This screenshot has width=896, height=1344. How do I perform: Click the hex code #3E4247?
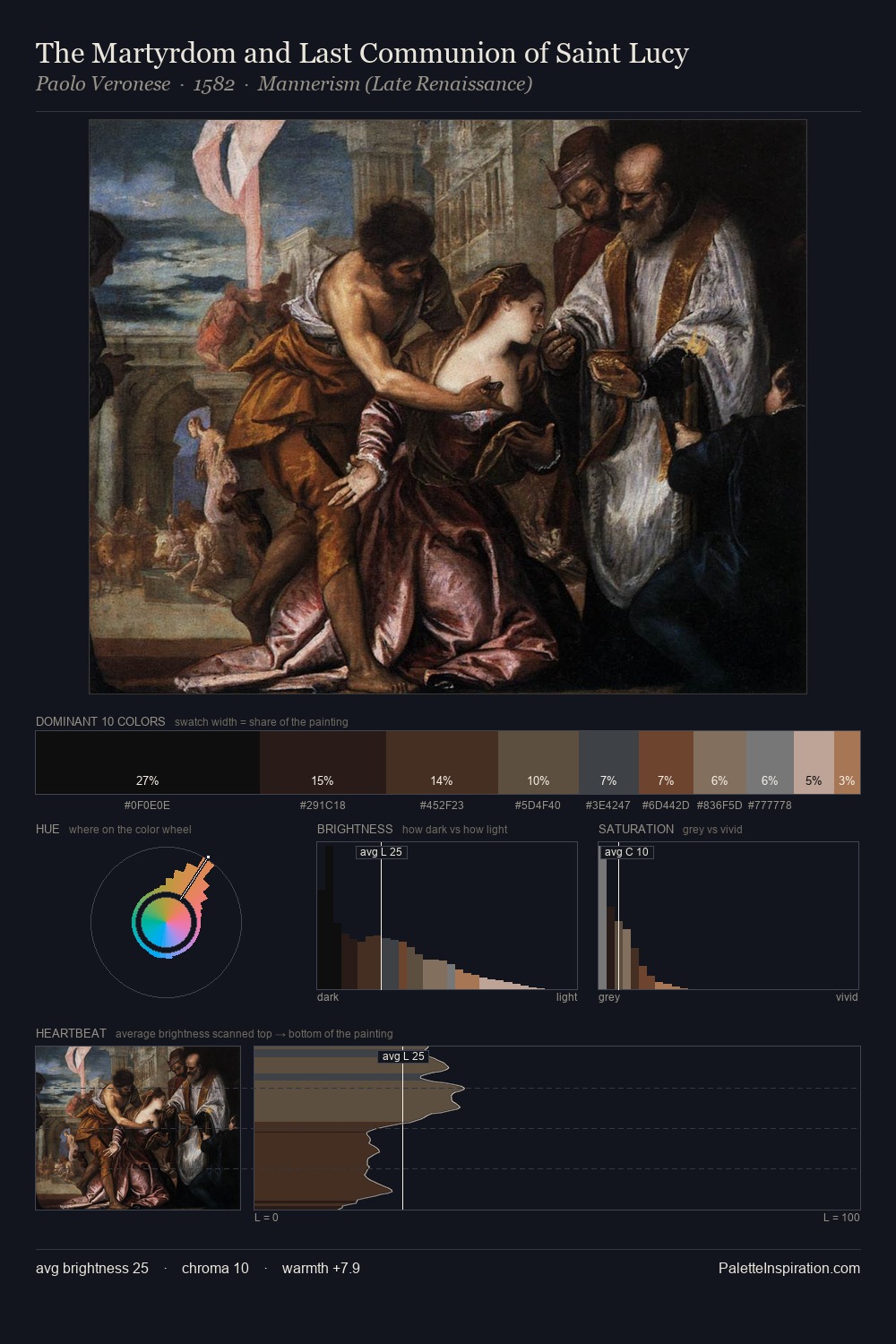[x=607, y=806]
